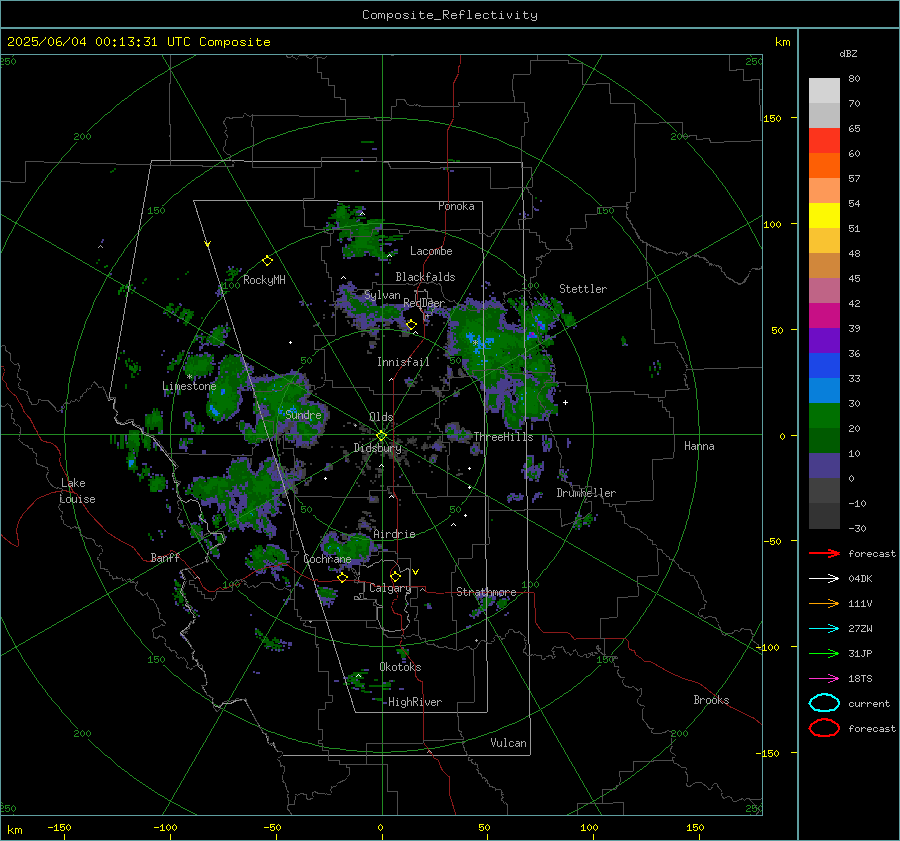
Task: Click the Vulcan city label
Action: point(509,743)
